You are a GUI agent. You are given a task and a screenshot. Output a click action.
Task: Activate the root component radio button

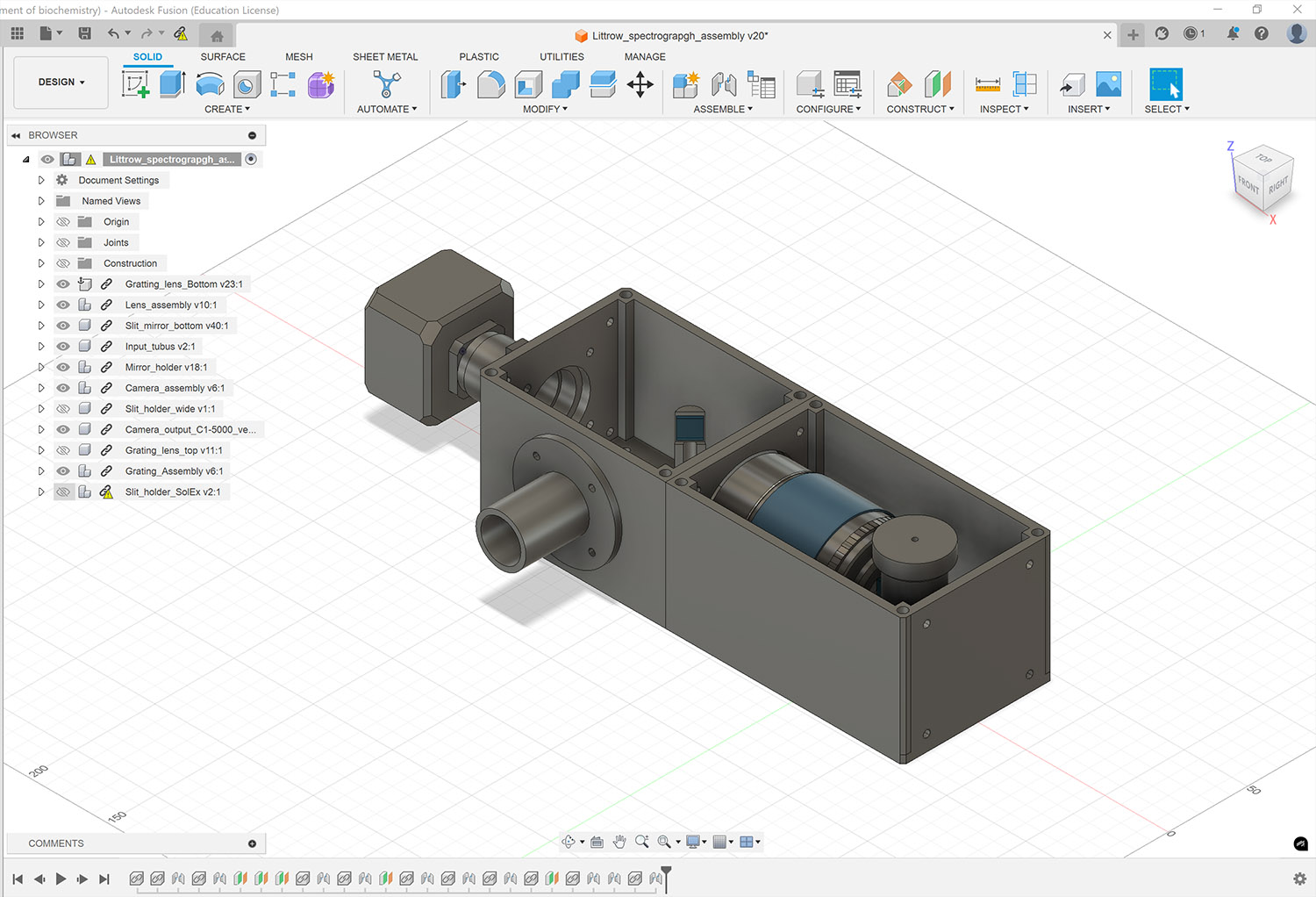click(251, 159)
